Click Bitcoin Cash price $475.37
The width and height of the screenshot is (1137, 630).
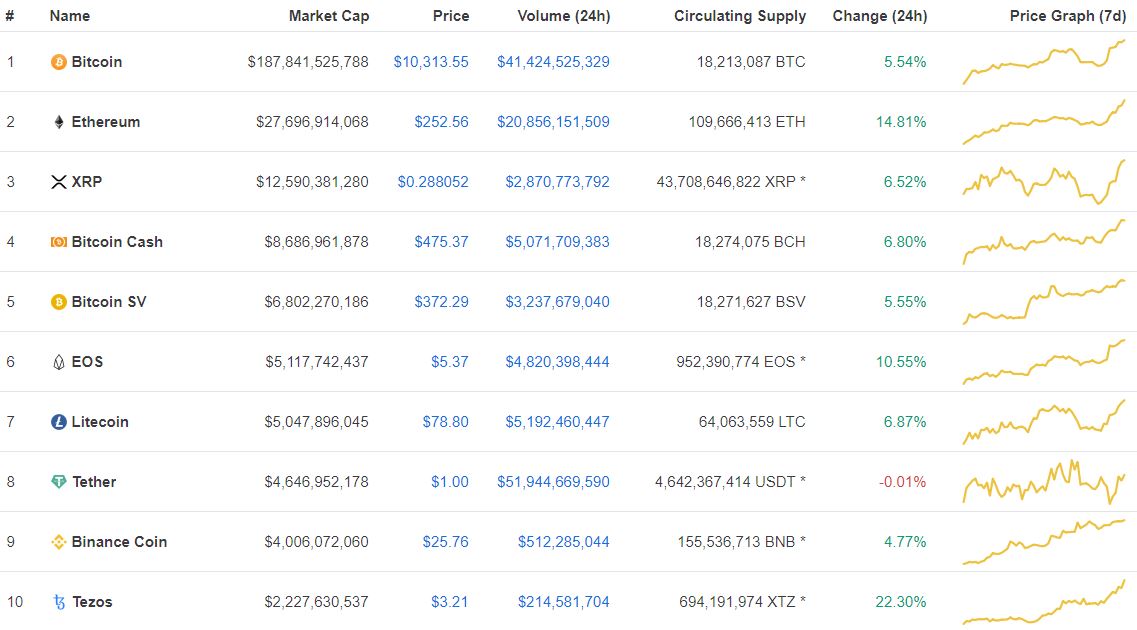click(441, 242)
